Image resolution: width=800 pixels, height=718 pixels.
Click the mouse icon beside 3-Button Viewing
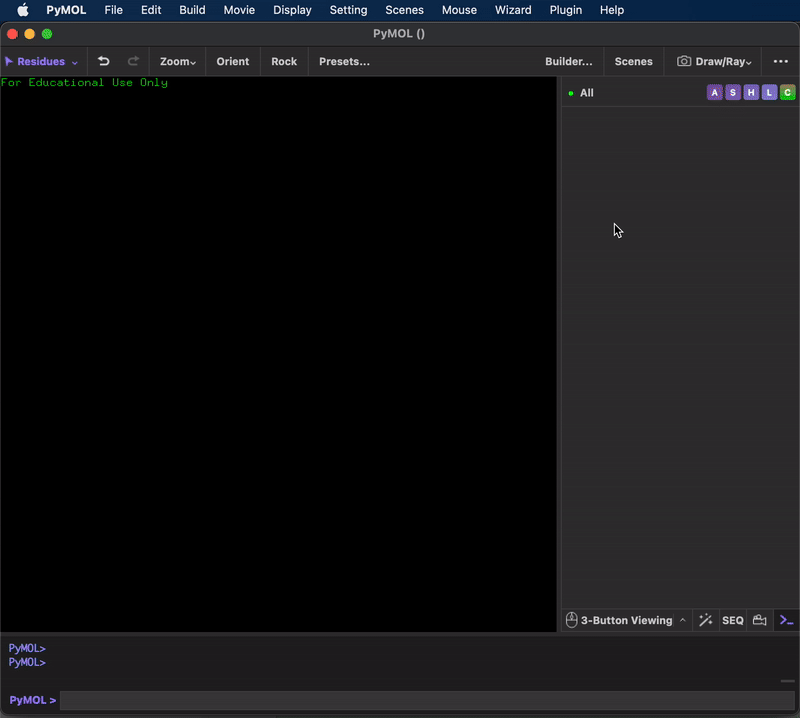[x=571, y=620]
